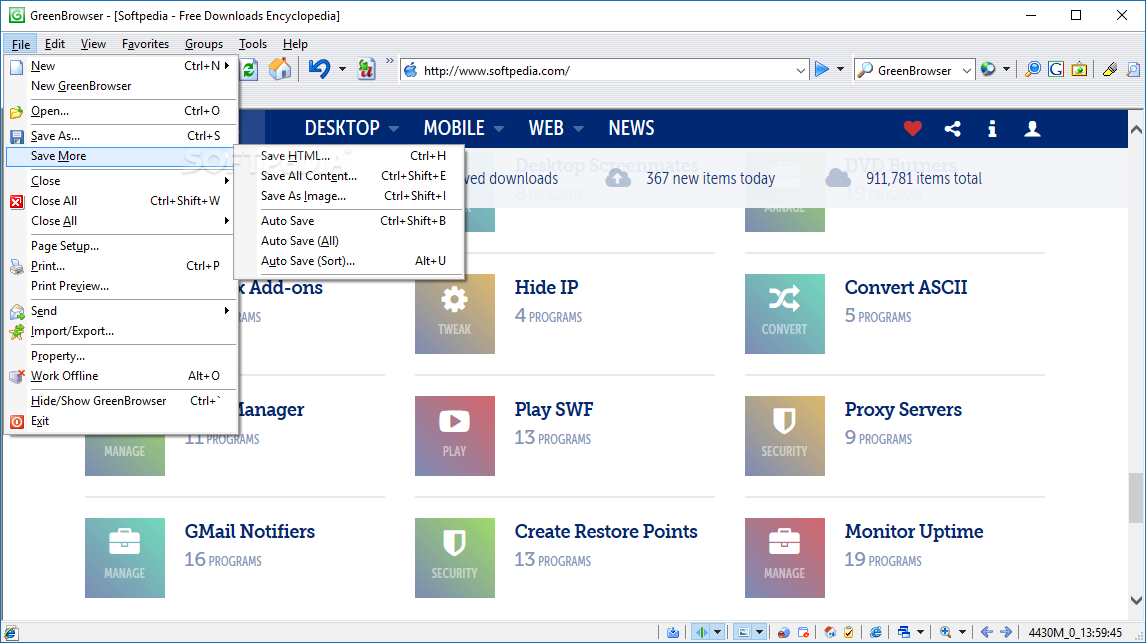Click the share icon in the Softpedia header
The height and width of the screenshot is (643, 1146).
coord(952,129)
